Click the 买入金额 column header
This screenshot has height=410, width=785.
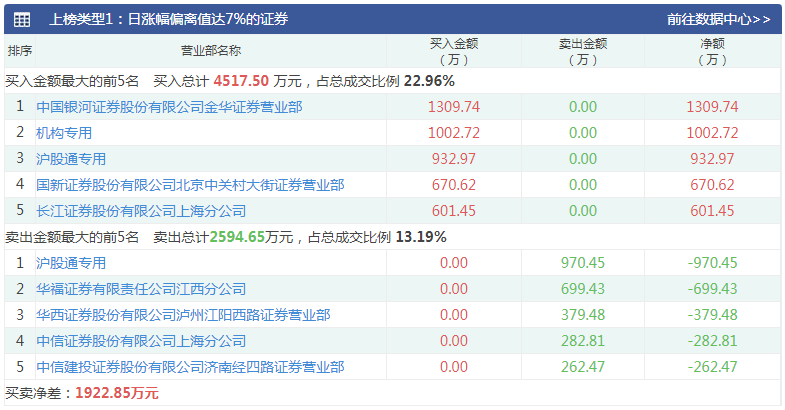pos(454,51)
